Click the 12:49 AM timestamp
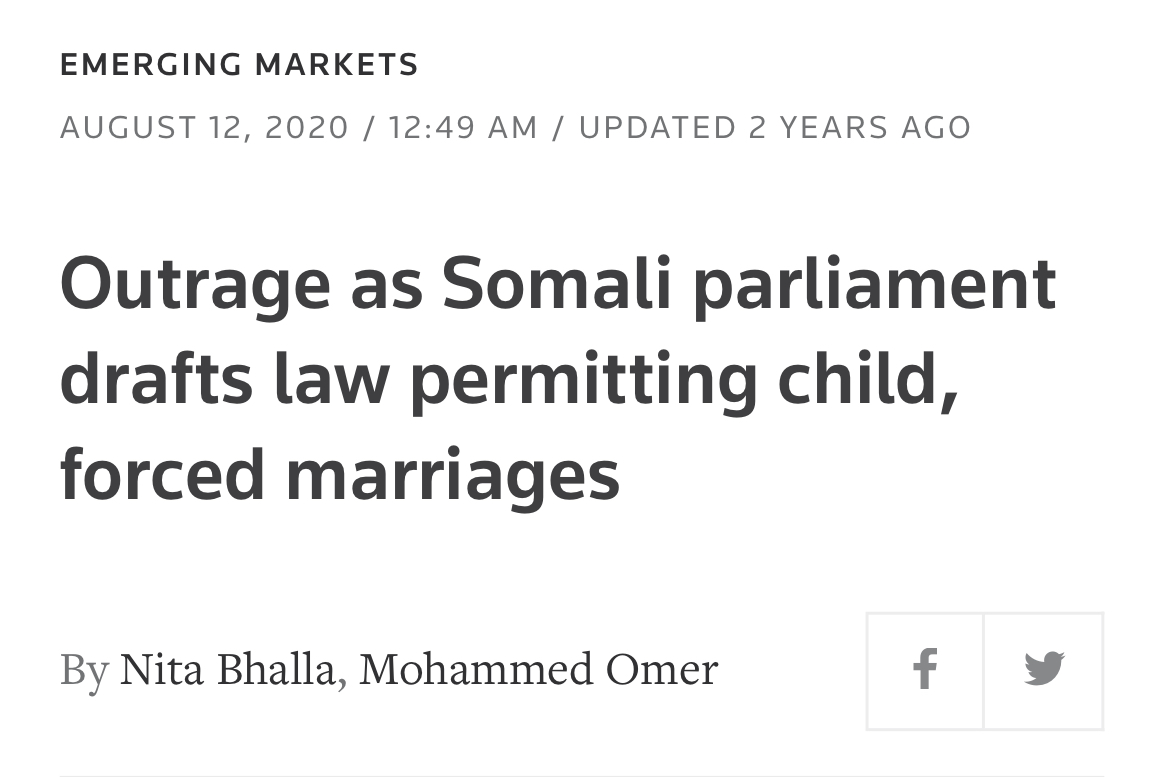Viewport: 1170px width, 777px height. coord(463,128)
